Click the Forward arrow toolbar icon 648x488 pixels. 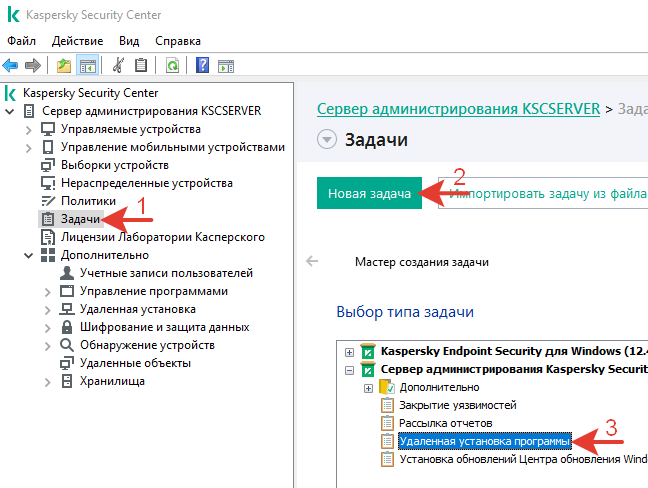pos(33,65)
